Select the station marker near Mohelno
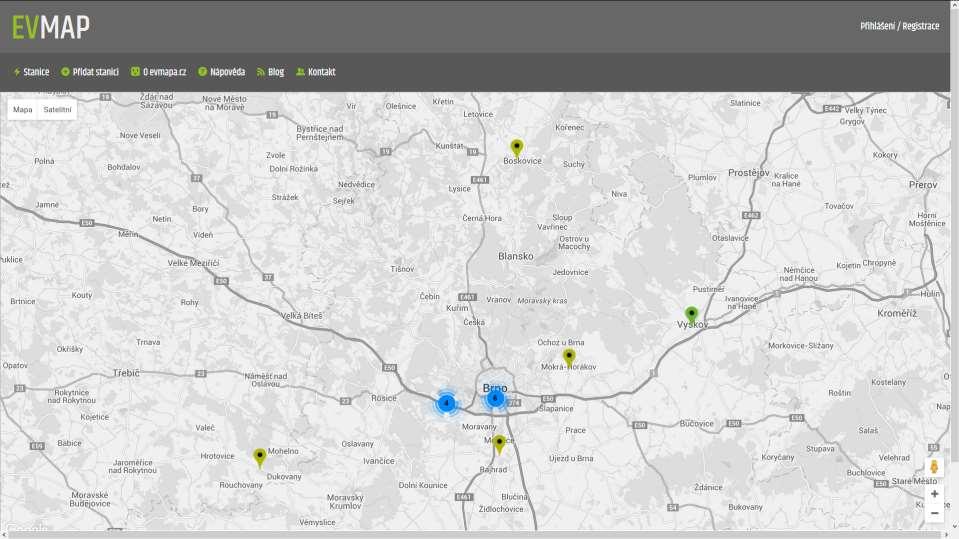 (259, 457)
